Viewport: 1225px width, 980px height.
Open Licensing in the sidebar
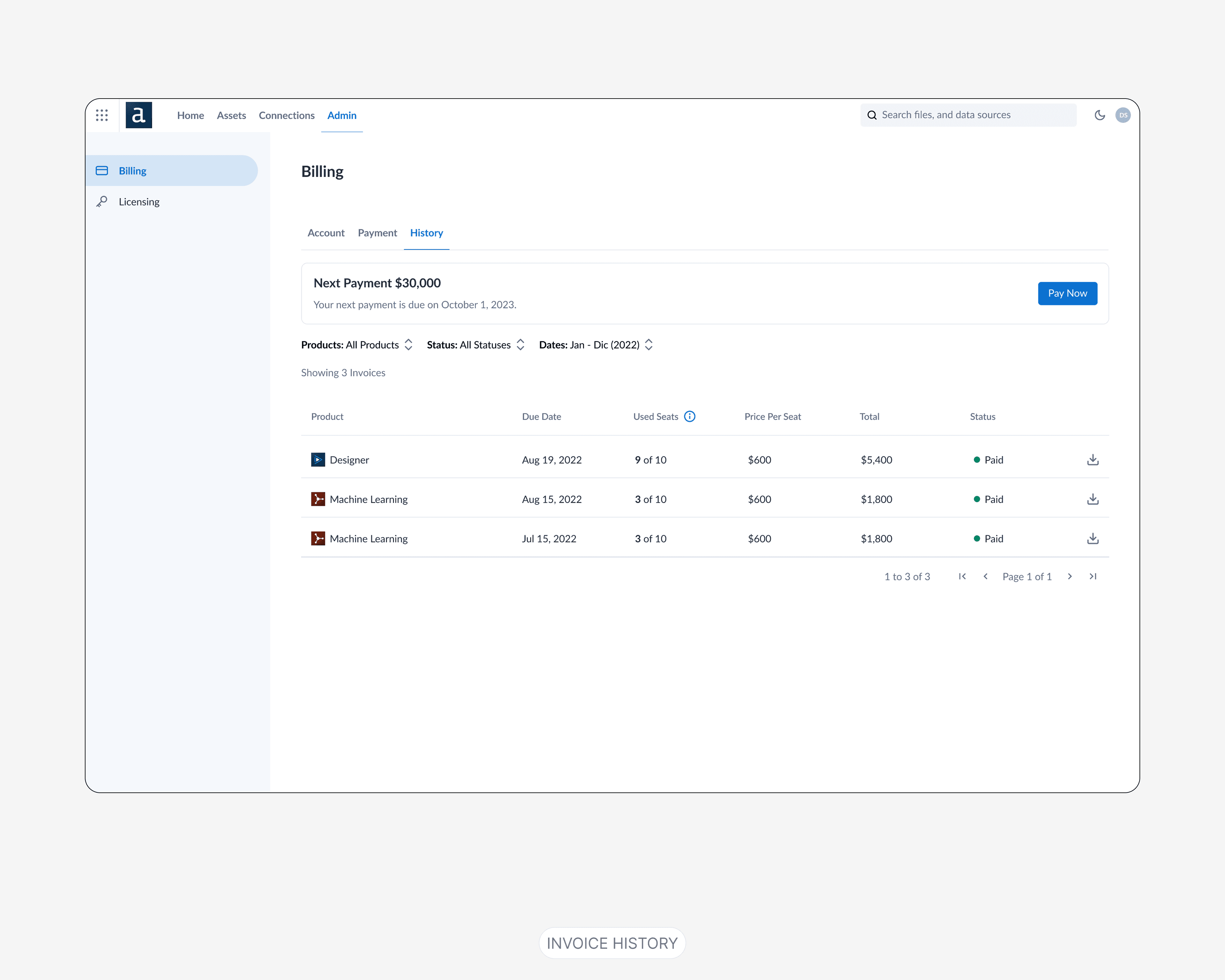tap(139, 202)
